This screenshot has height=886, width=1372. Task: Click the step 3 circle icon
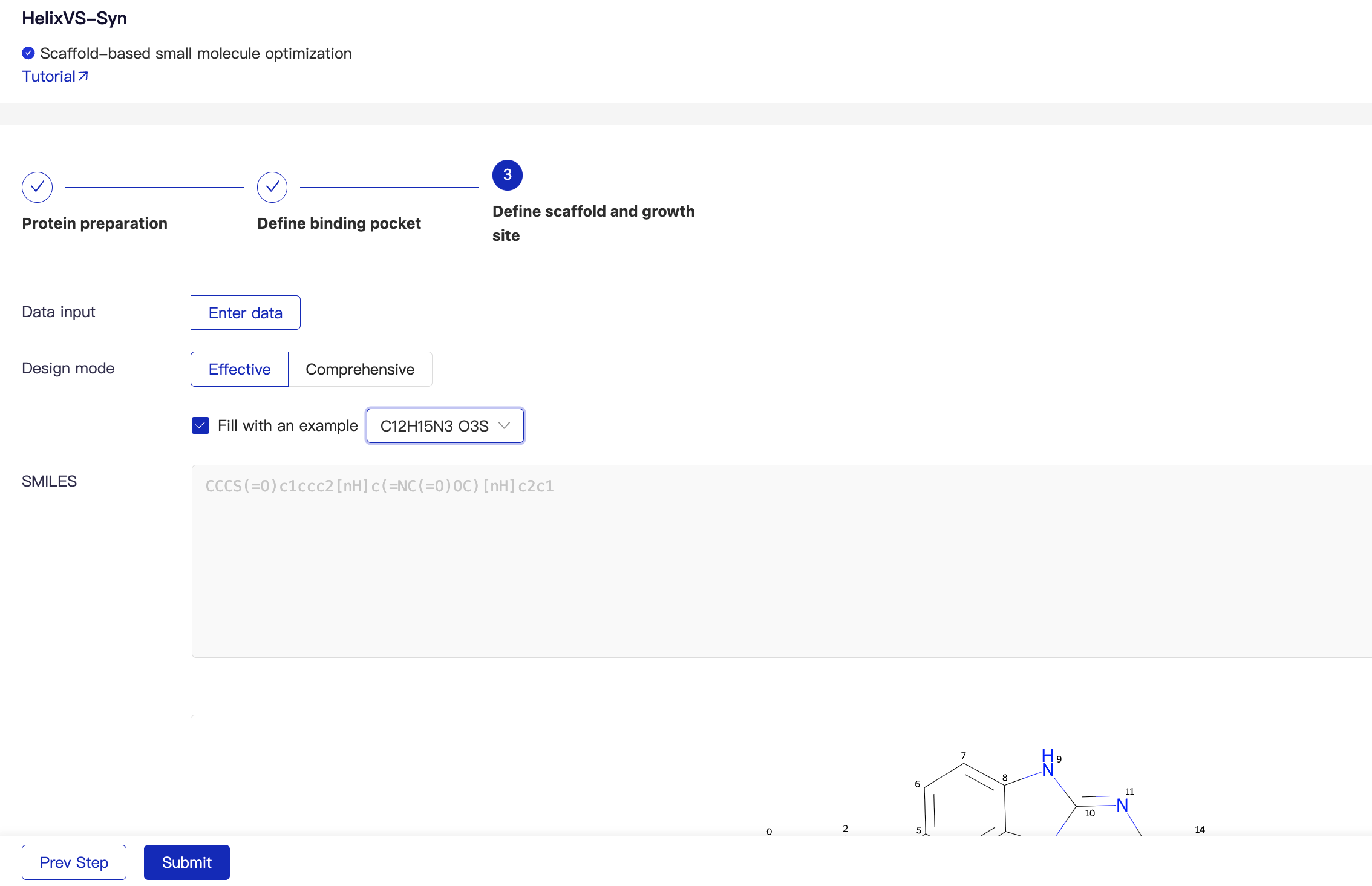507,176
